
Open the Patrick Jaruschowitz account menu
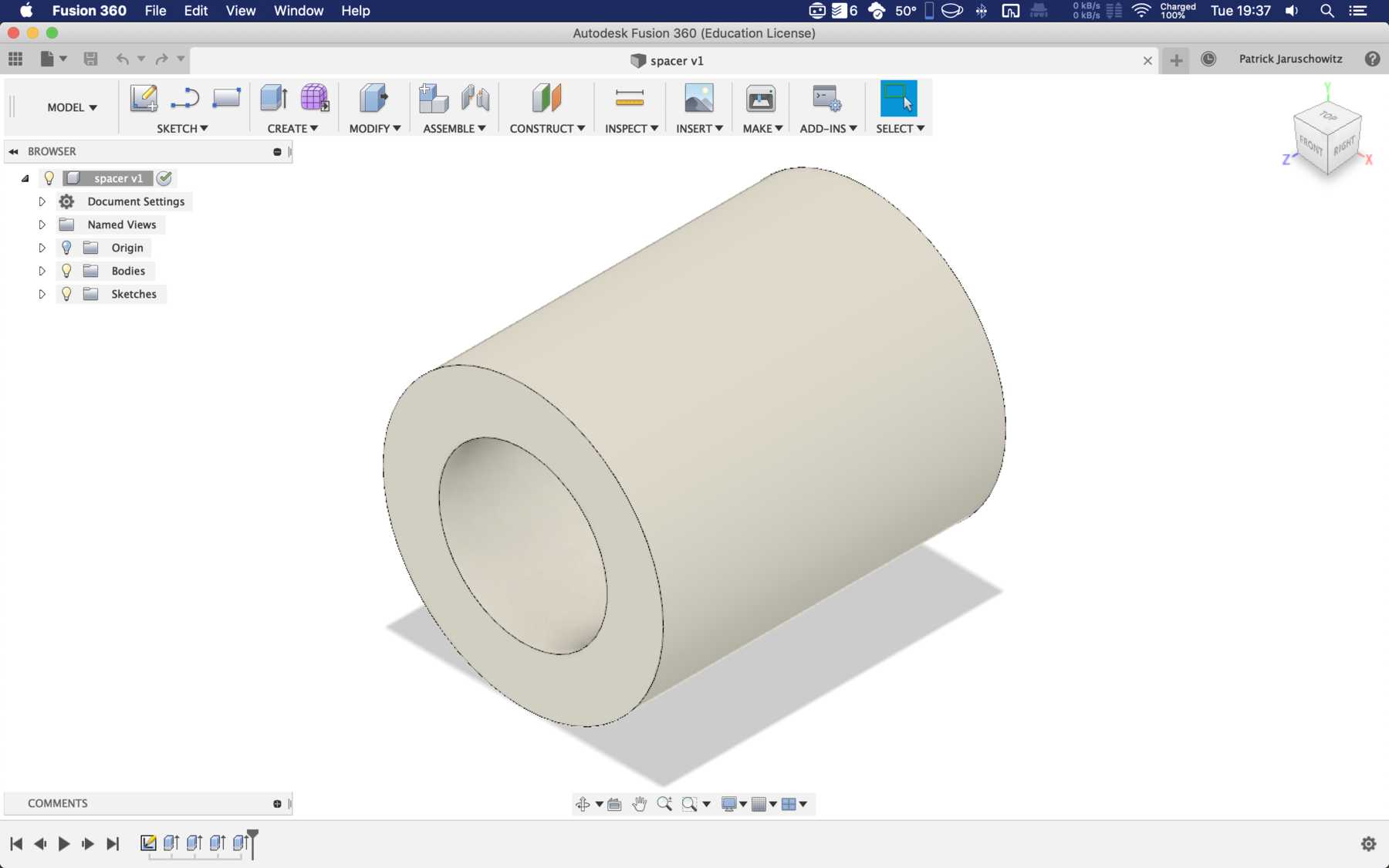pyautogui.click(x=1290, y=59)
